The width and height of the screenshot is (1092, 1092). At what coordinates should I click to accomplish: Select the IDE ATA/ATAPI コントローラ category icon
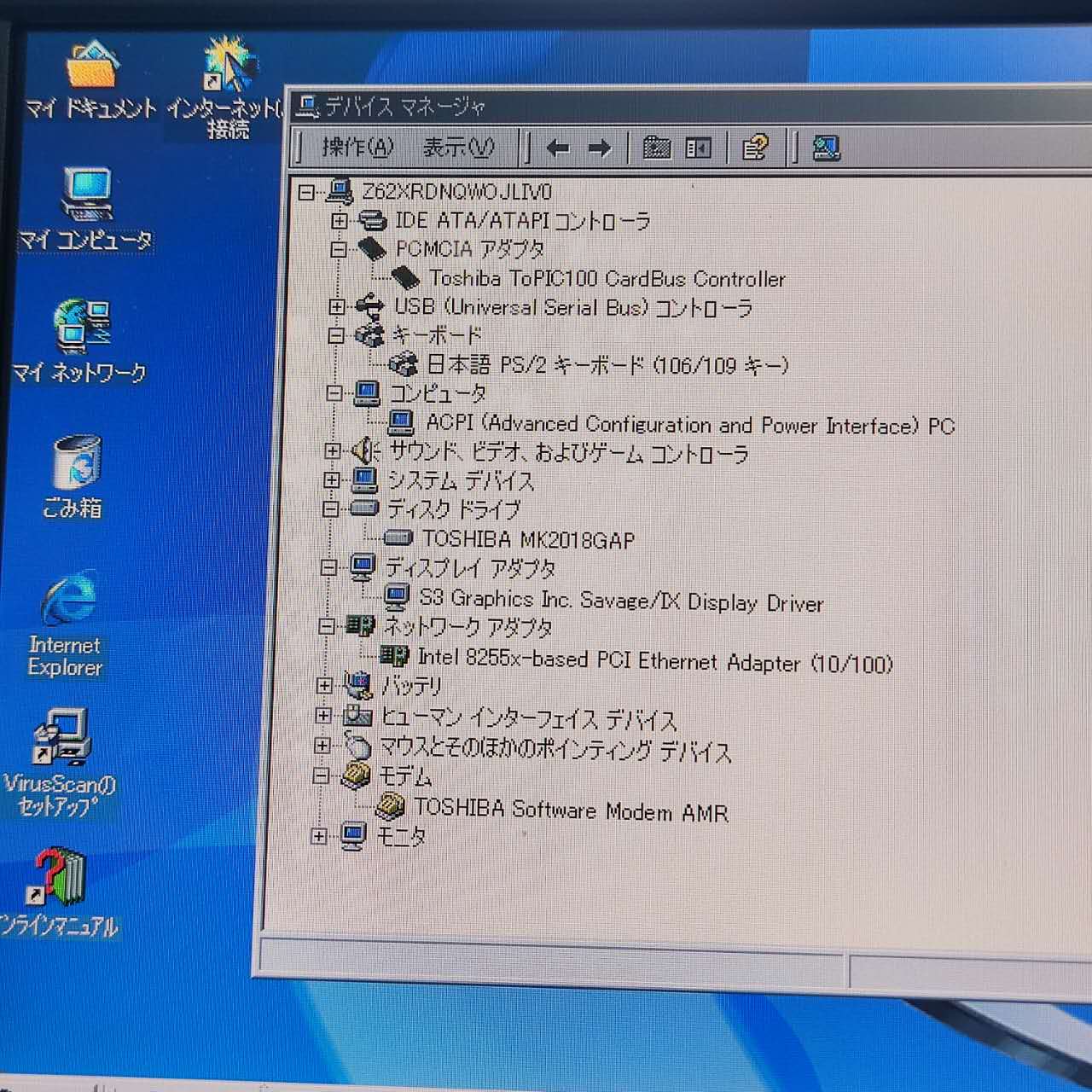tap(372, 221)
